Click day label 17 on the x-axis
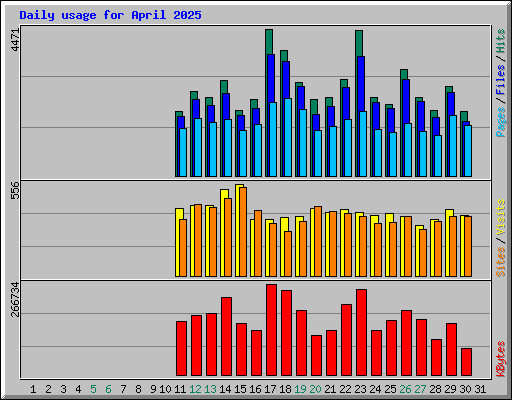The height and width of the screenshot is (400, 512). pyautogui.click(x=270, y=389)
